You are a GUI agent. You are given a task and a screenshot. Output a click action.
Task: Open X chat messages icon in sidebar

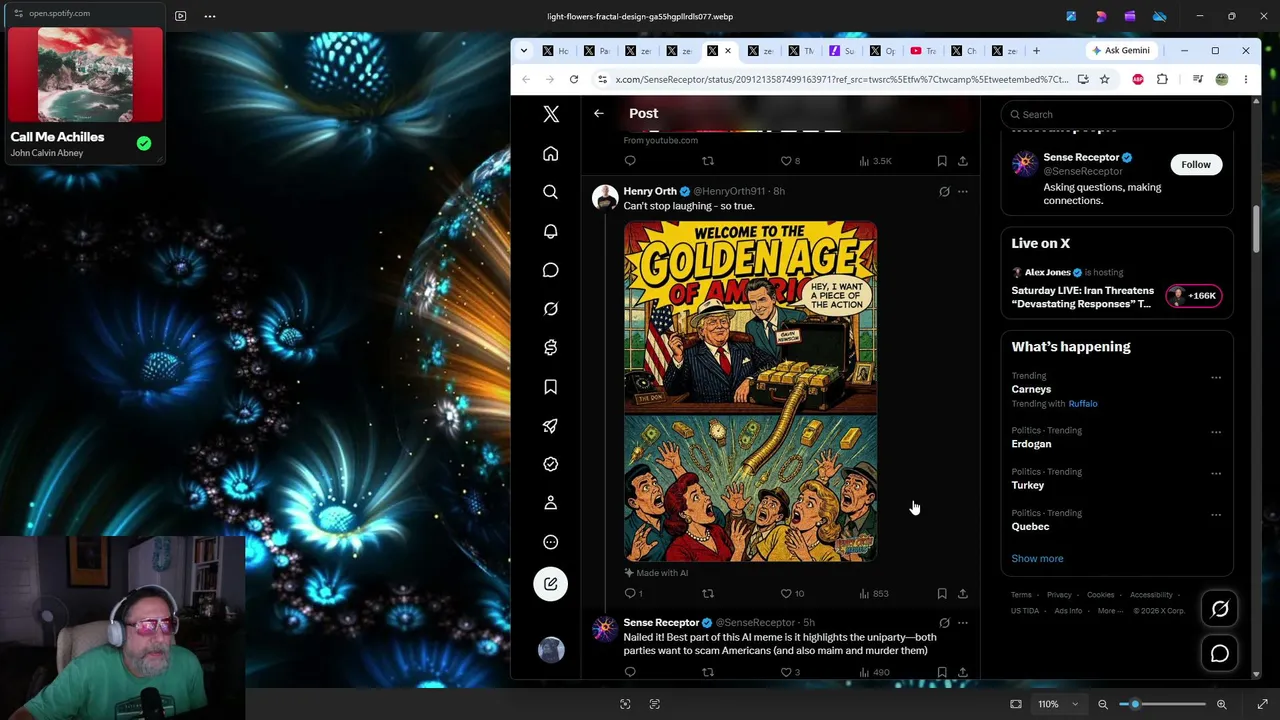coord(551,270)
